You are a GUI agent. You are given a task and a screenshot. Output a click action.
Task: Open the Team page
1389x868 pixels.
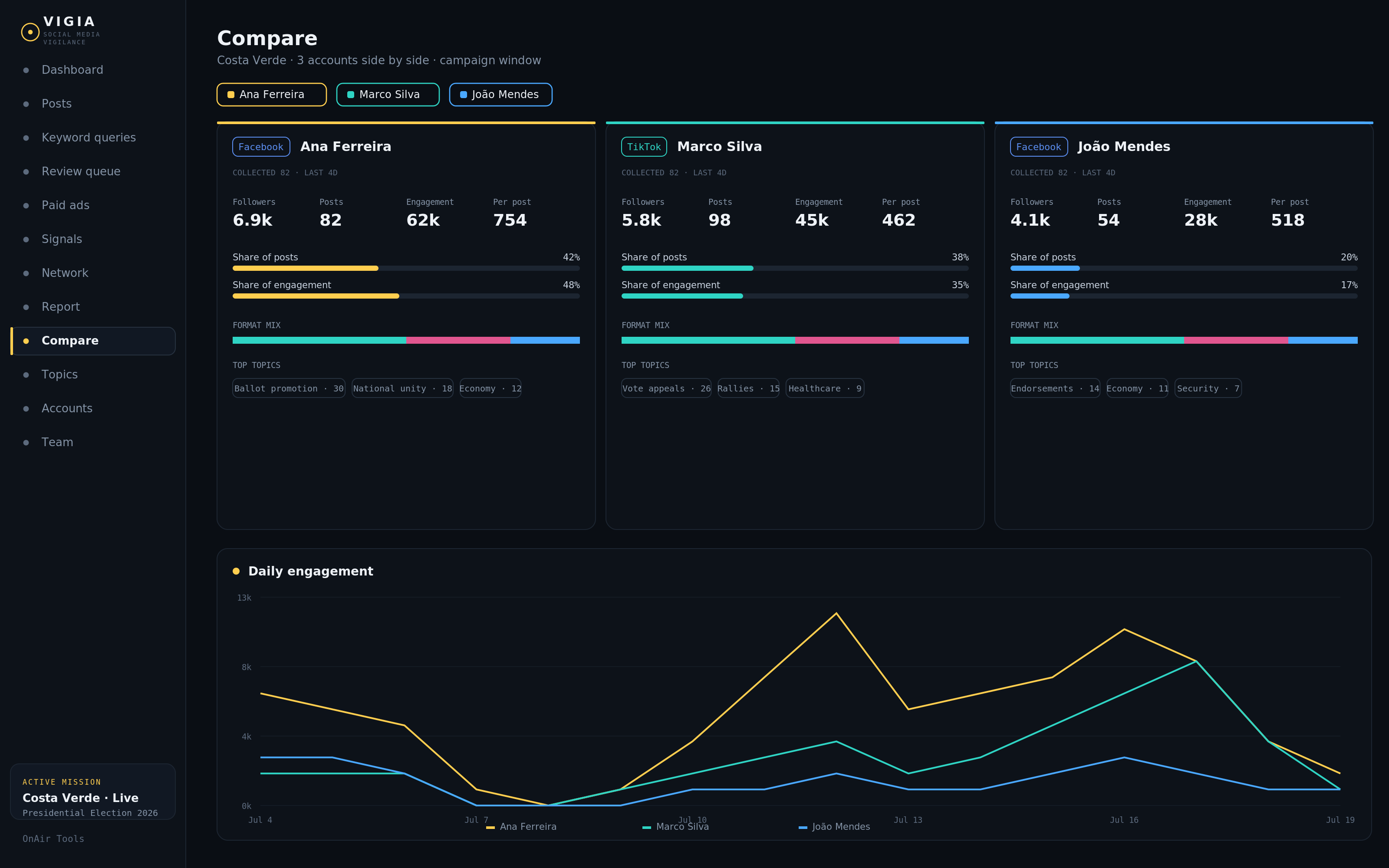[93, 443]
